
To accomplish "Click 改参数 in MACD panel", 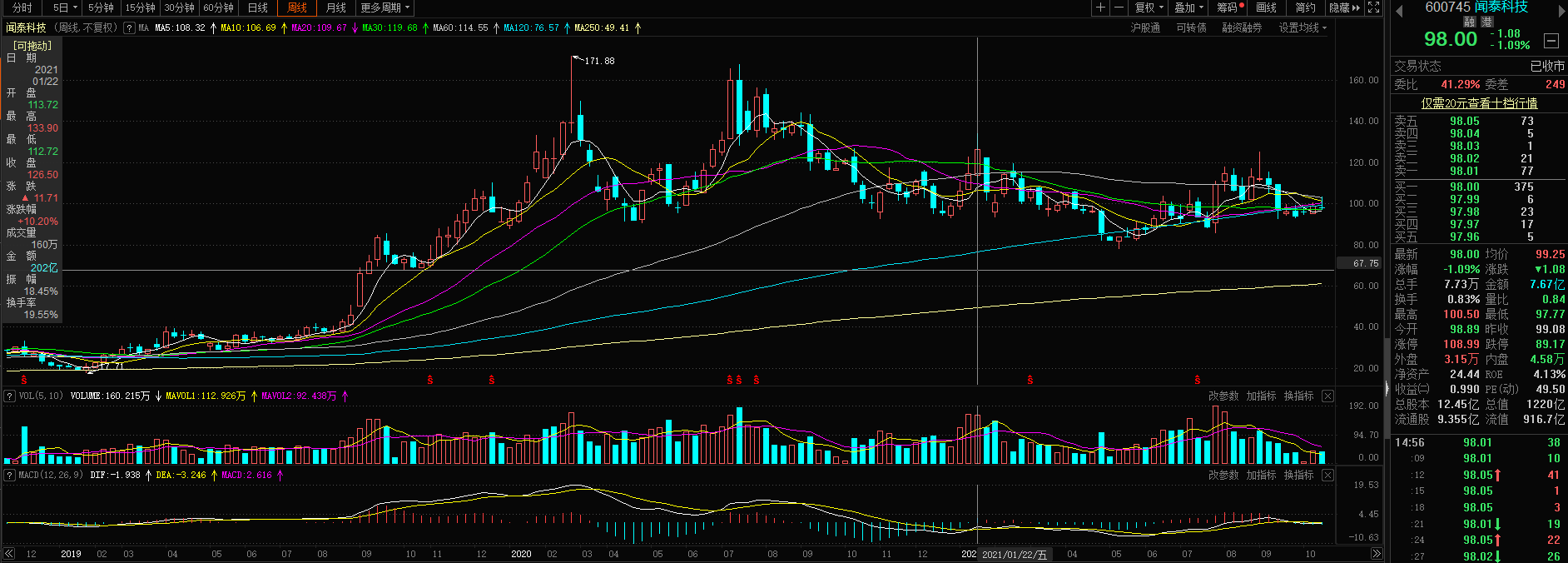I will coord(1223,475).
